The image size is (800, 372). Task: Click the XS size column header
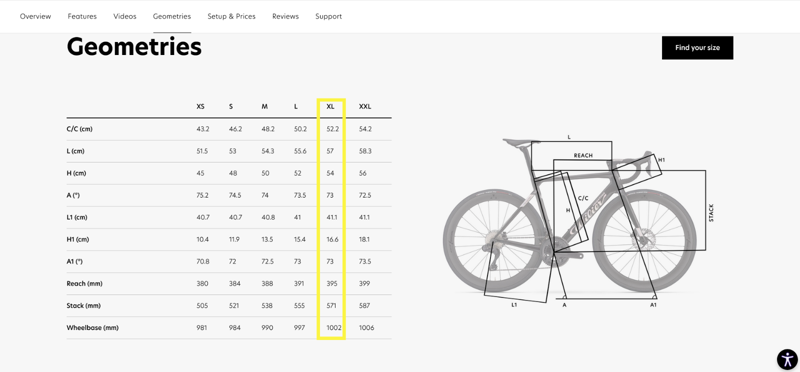[x=201, y=107]
